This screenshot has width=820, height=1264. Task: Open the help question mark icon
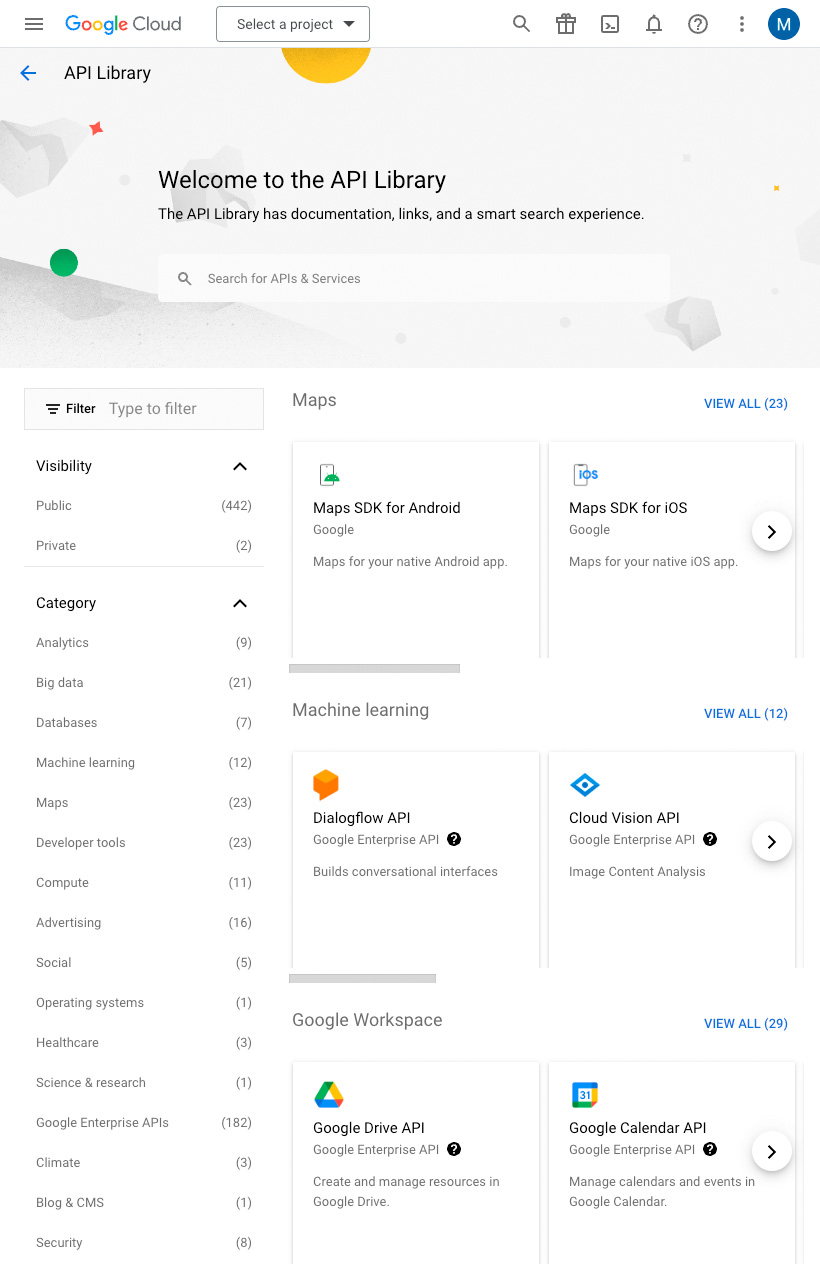click(698, 24)
